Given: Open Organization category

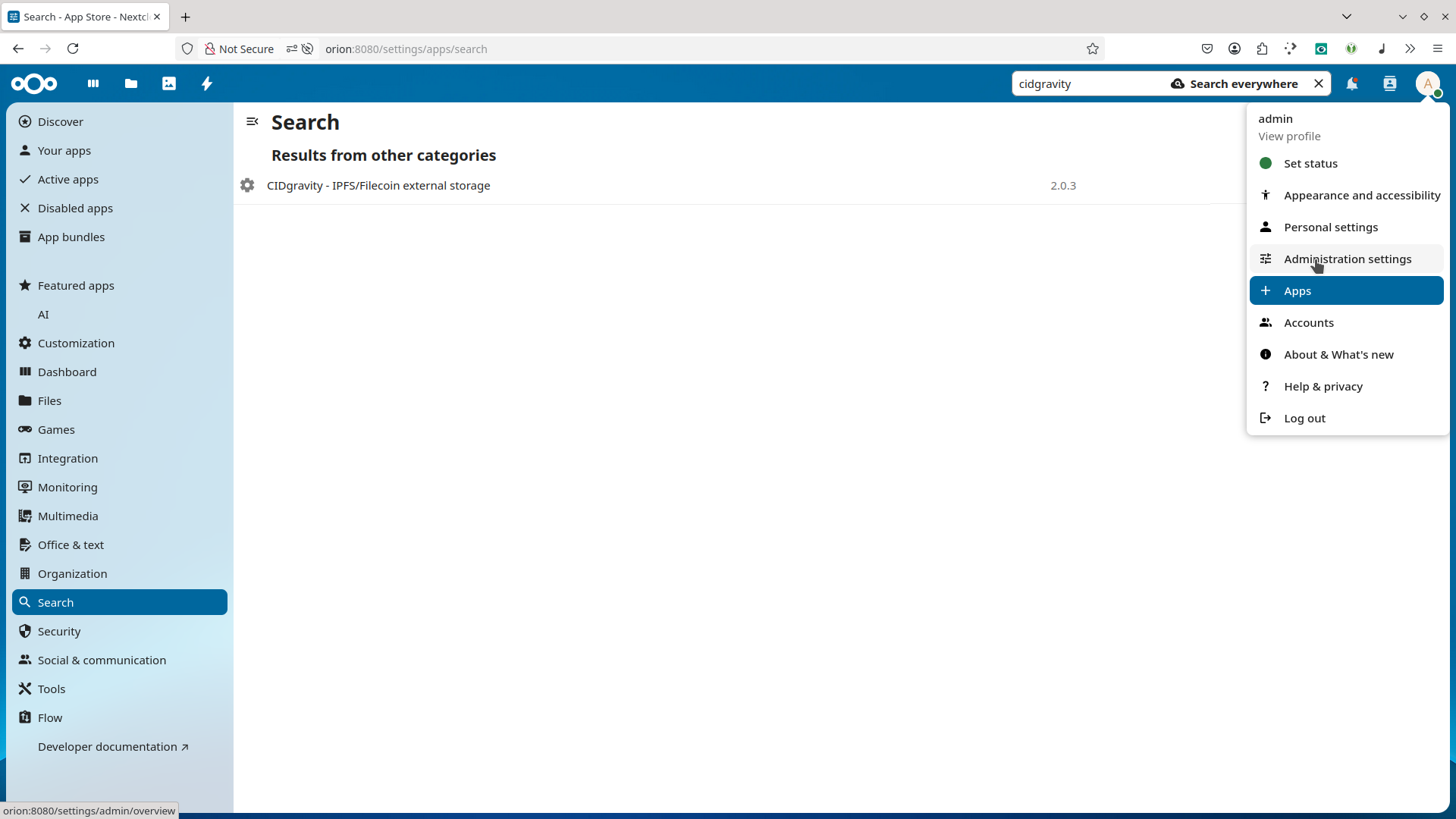Looking at the screenshot, I should 120,573.
